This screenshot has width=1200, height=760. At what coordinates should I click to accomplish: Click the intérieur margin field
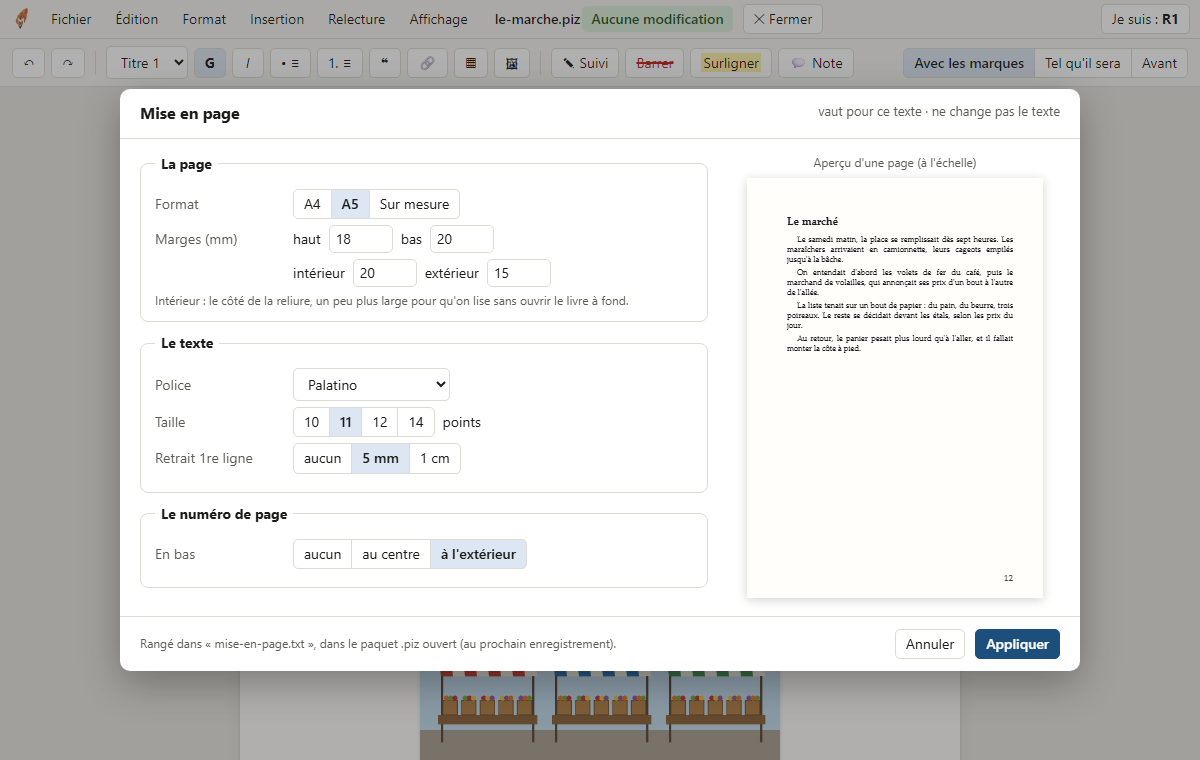click(385, 273)
